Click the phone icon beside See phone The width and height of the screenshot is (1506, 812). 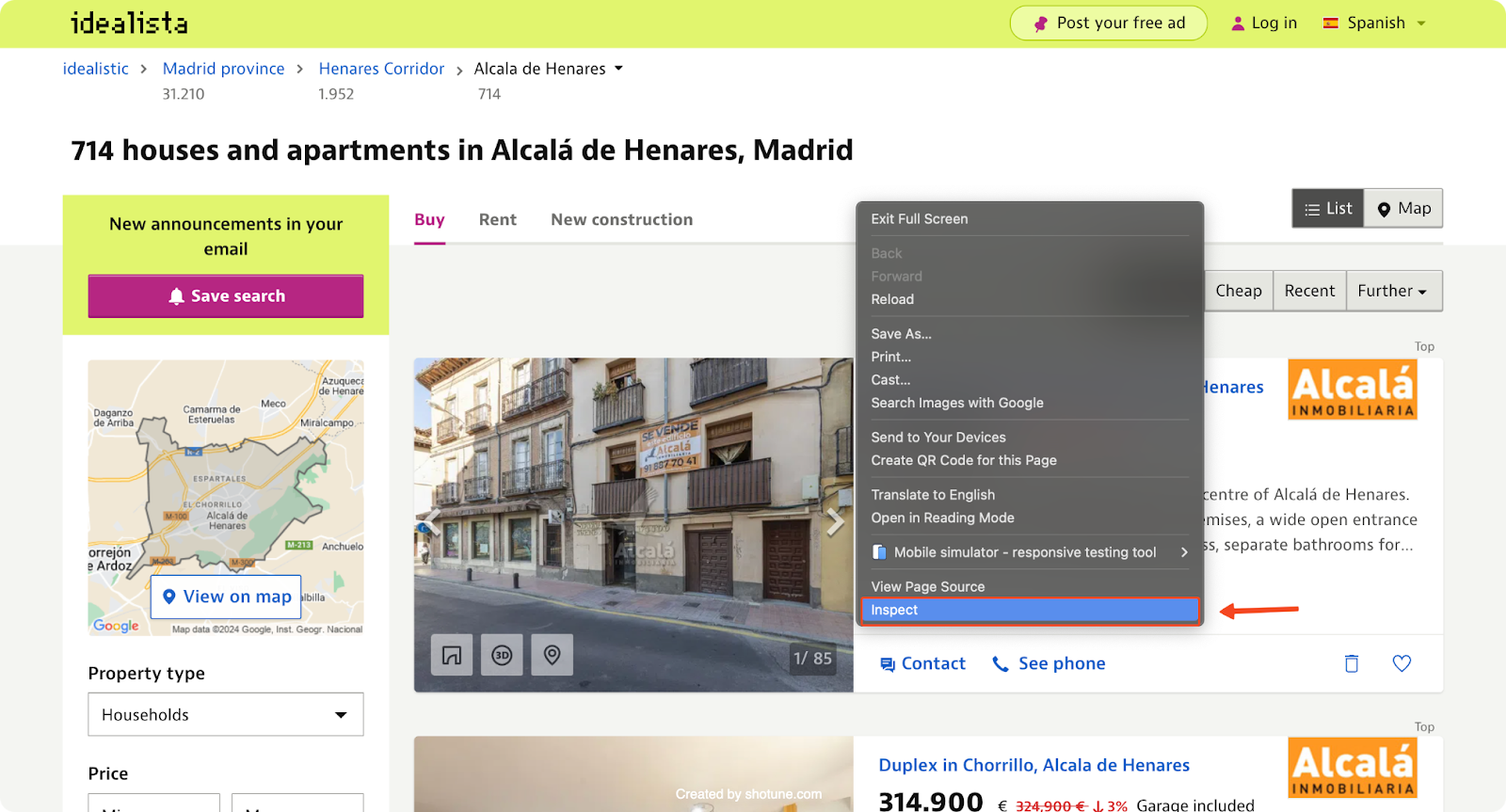coord(1001,664)
